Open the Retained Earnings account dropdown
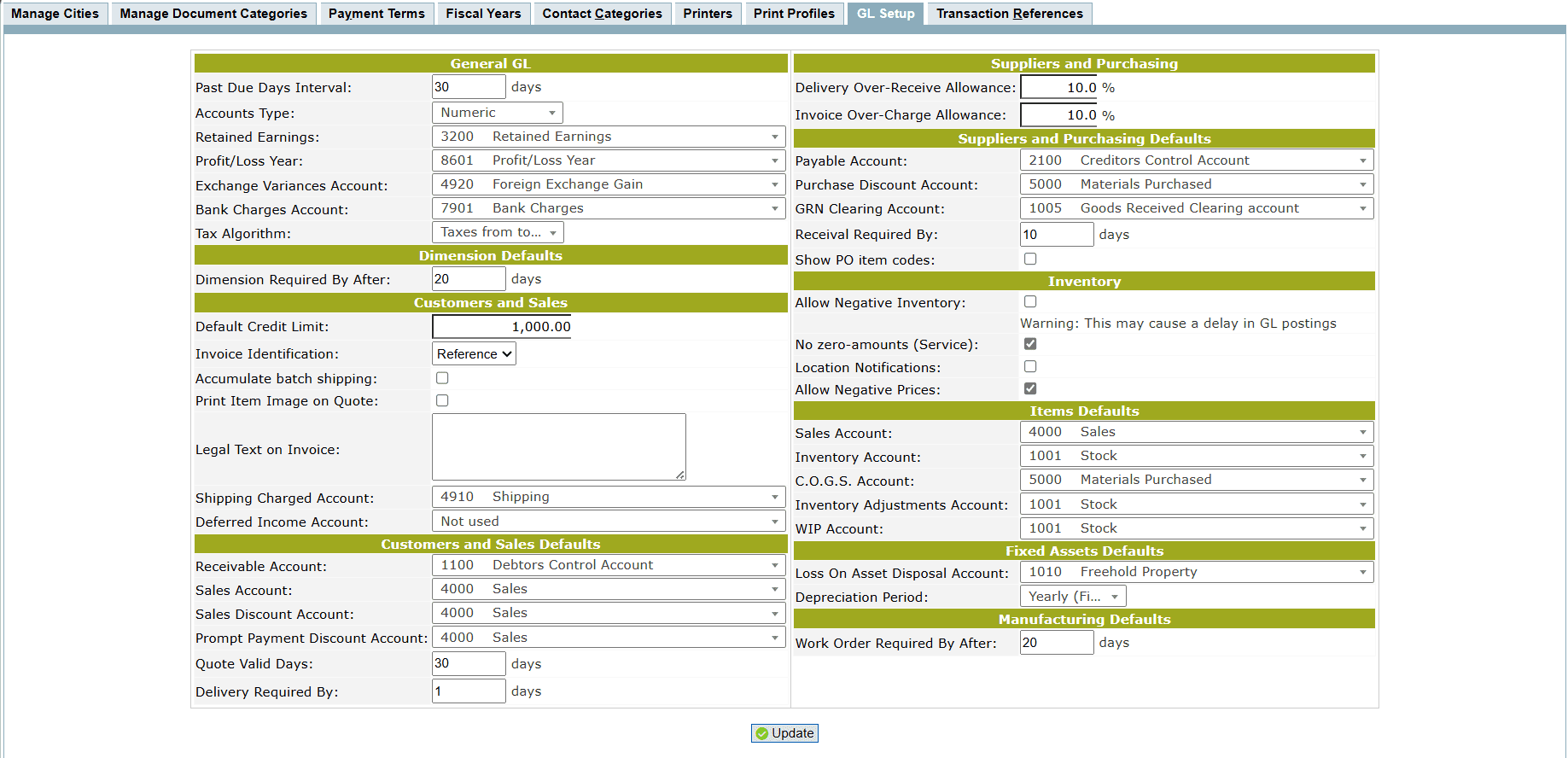Screen dimensions: 1568x758 coord(608,137)
